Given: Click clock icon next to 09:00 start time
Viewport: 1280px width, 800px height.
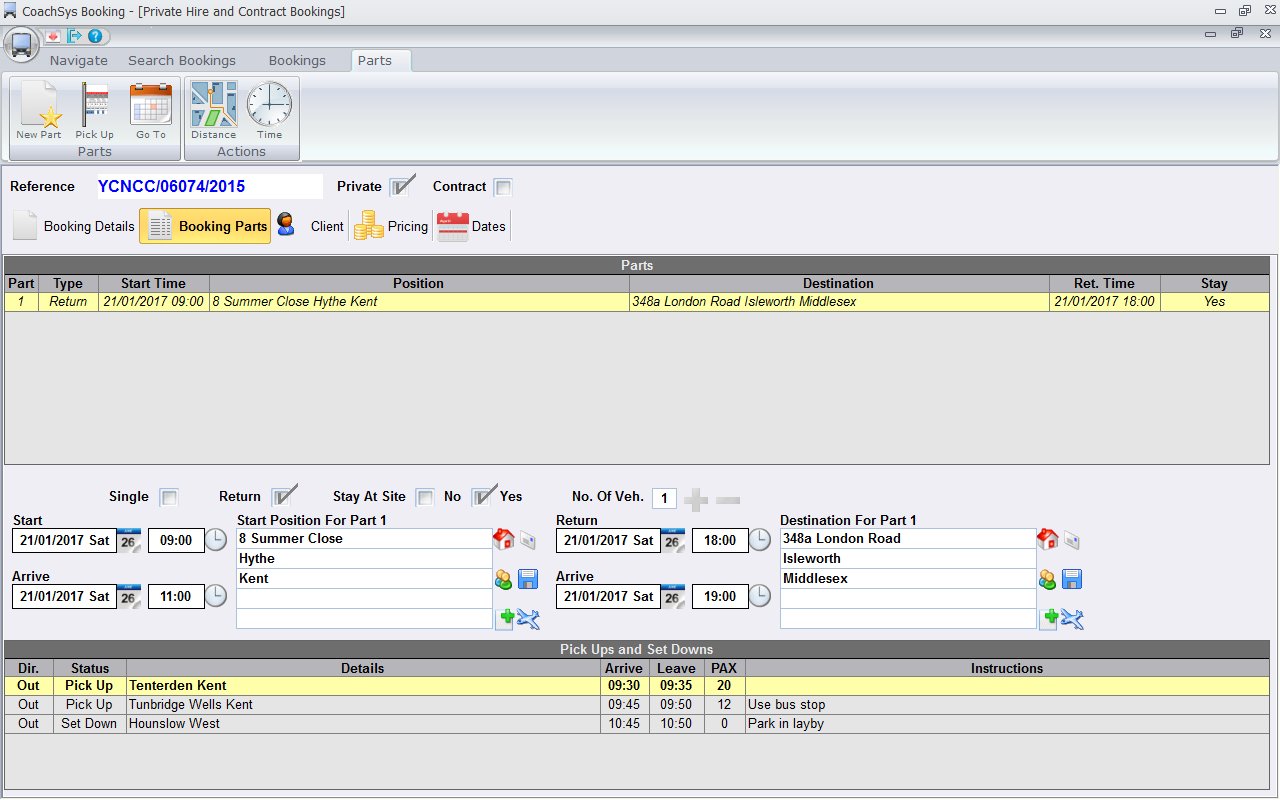Looking at the screenshot, I should point(217,540).
